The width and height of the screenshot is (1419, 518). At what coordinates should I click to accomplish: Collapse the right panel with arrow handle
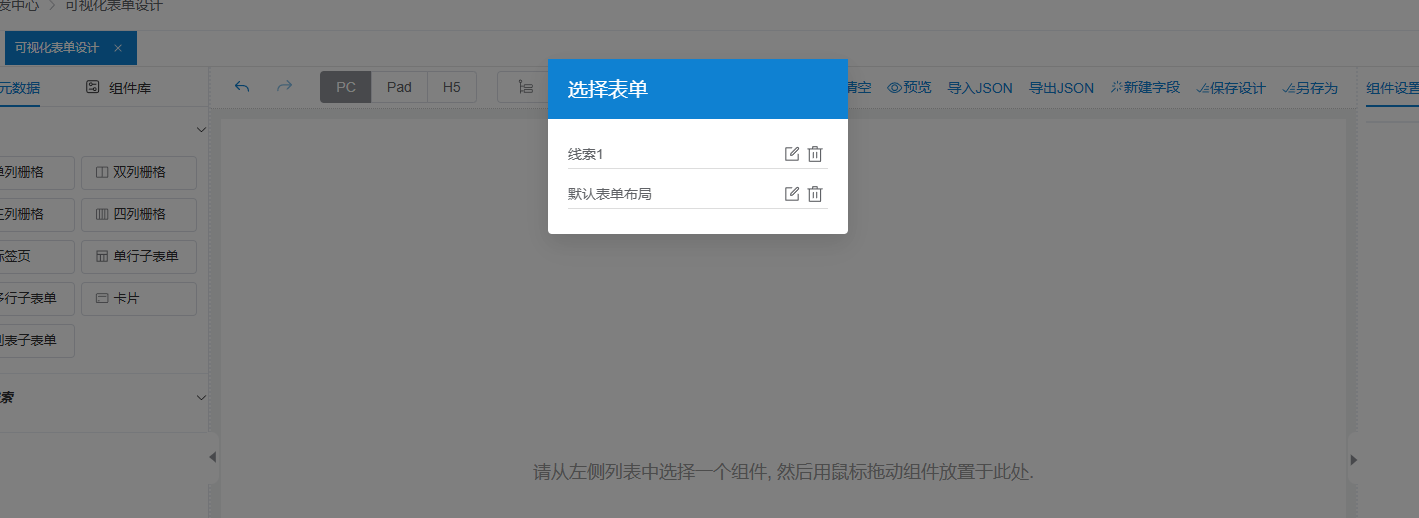pyautogui.click(x=1354, y=460)
